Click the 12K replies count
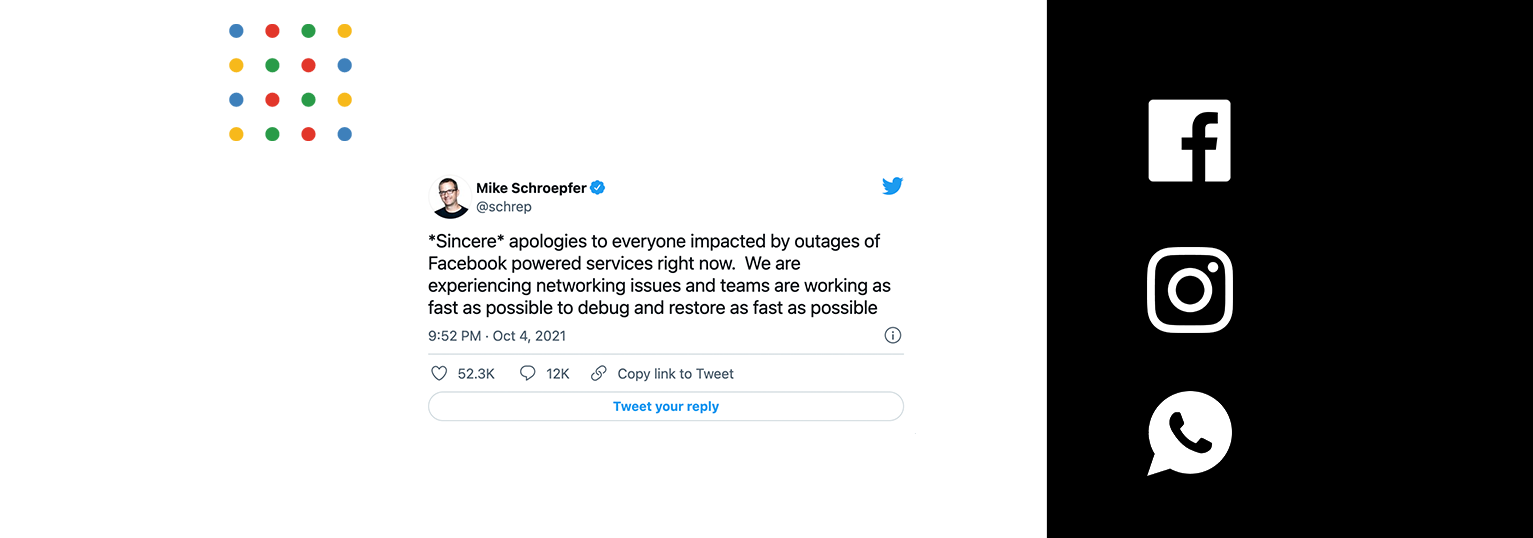The image size is (1533, 538). click(x=558, y=374)
